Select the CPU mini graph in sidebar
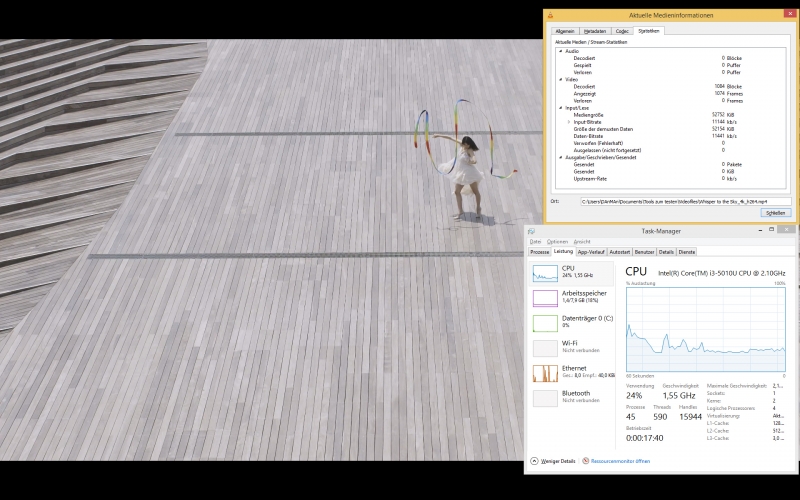This screenshot has width=800, height=500. pyautogui.click(x=545, y=274)
